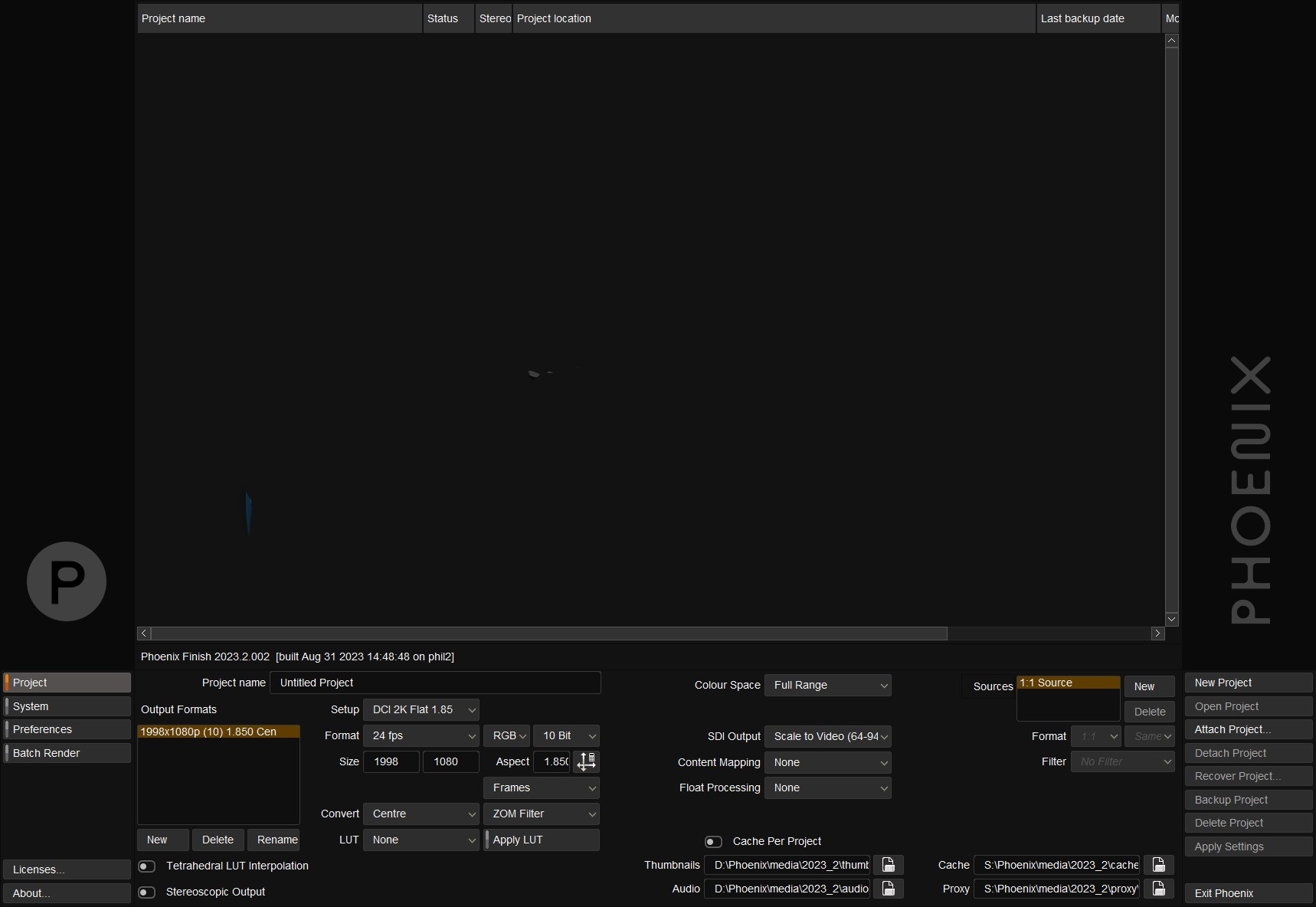
Task: Browse for the Audio folder
Action: tap(888, 889)
